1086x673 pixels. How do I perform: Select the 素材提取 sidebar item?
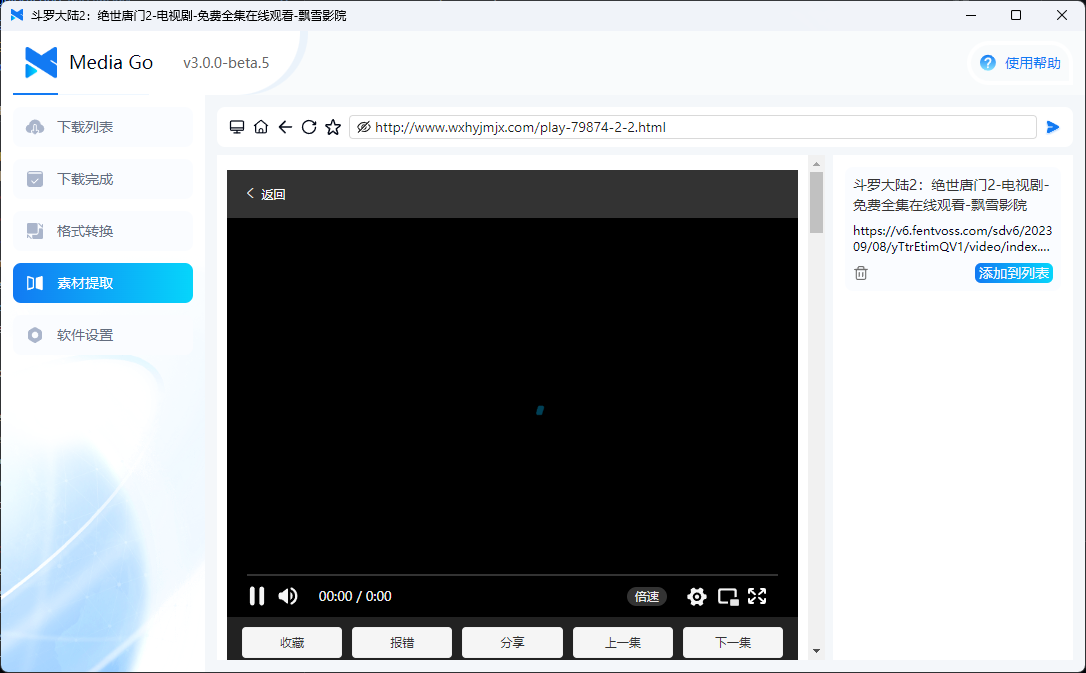pos(103,283)
